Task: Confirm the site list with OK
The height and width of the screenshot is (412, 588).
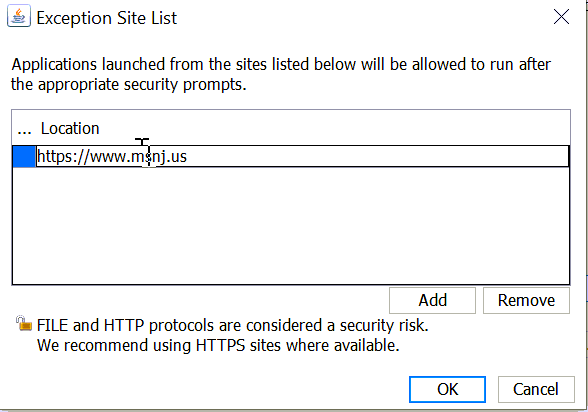Action: coord(447,389)
